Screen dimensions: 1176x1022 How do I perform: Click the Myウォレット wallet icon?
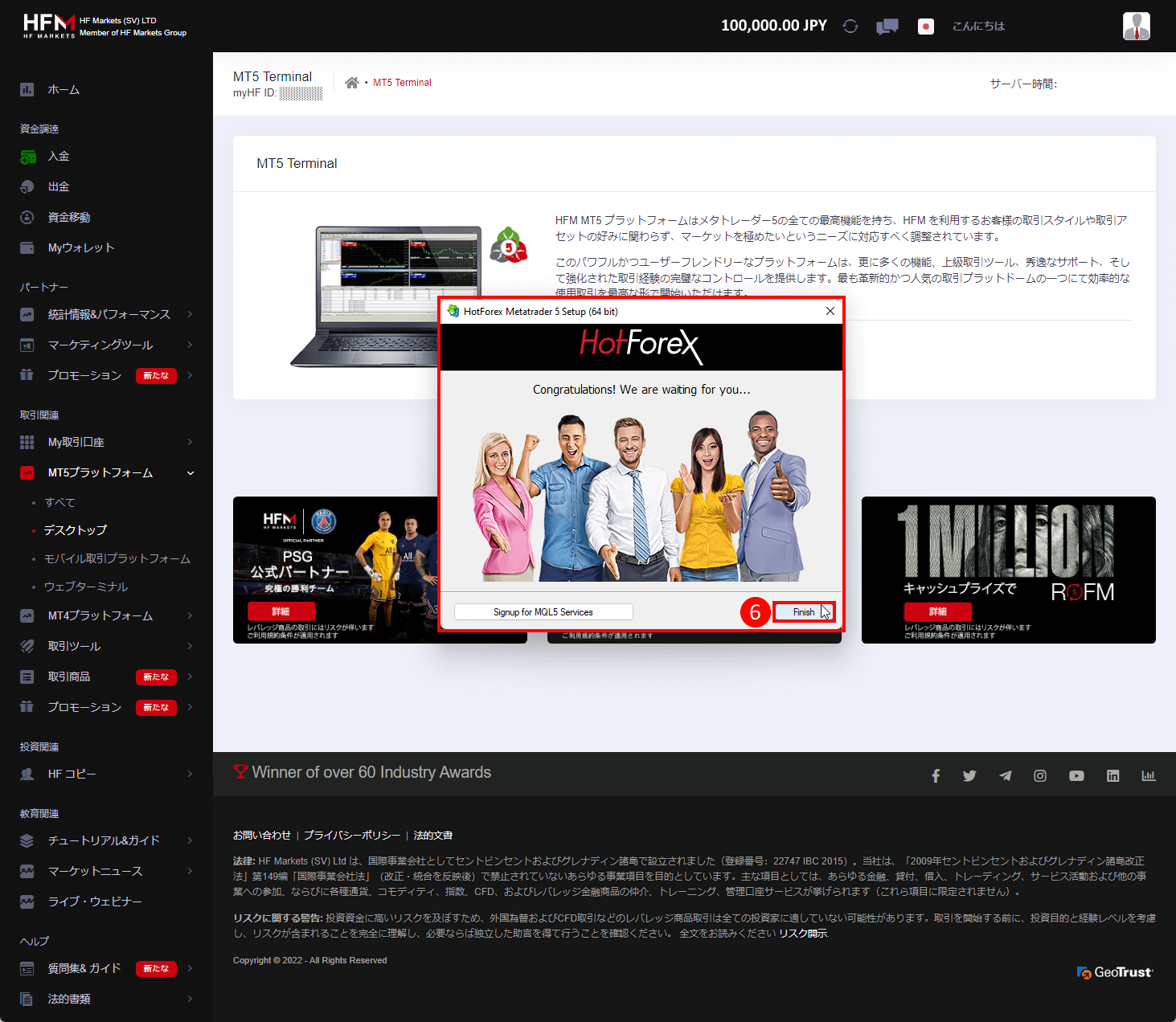pos(27,247)
